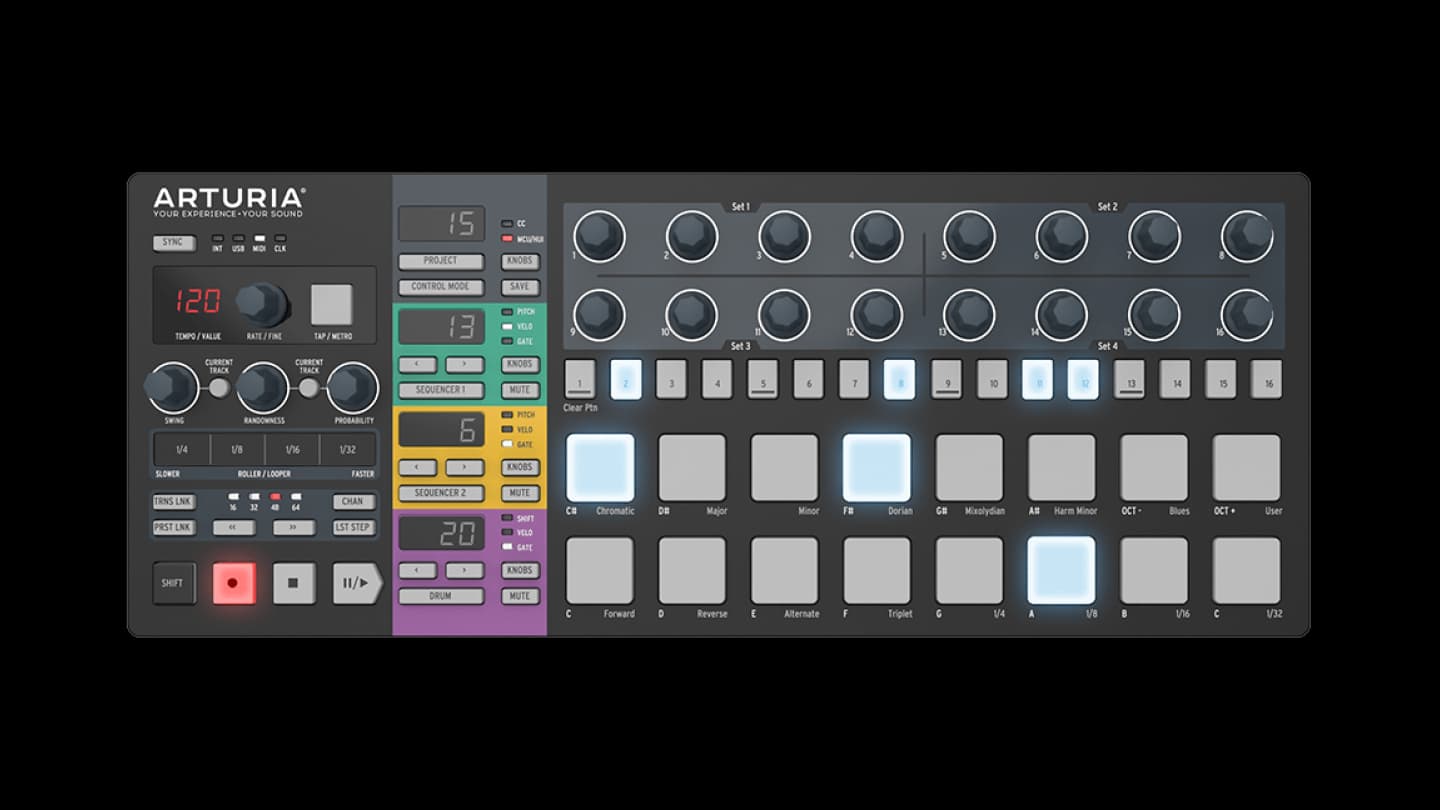The width and height of the screenshot is (1440, 810).
Task: Toggle lit step button 2
Action: coord(626,380)
